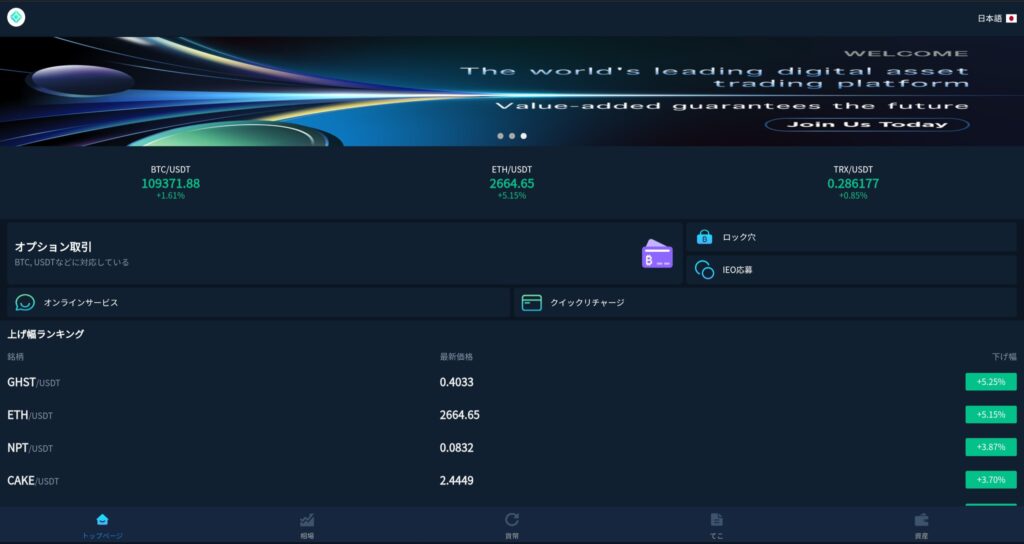Click the card icon for クイックリチャージ
Screen dimensions: 1024x544
coord(532,302)
